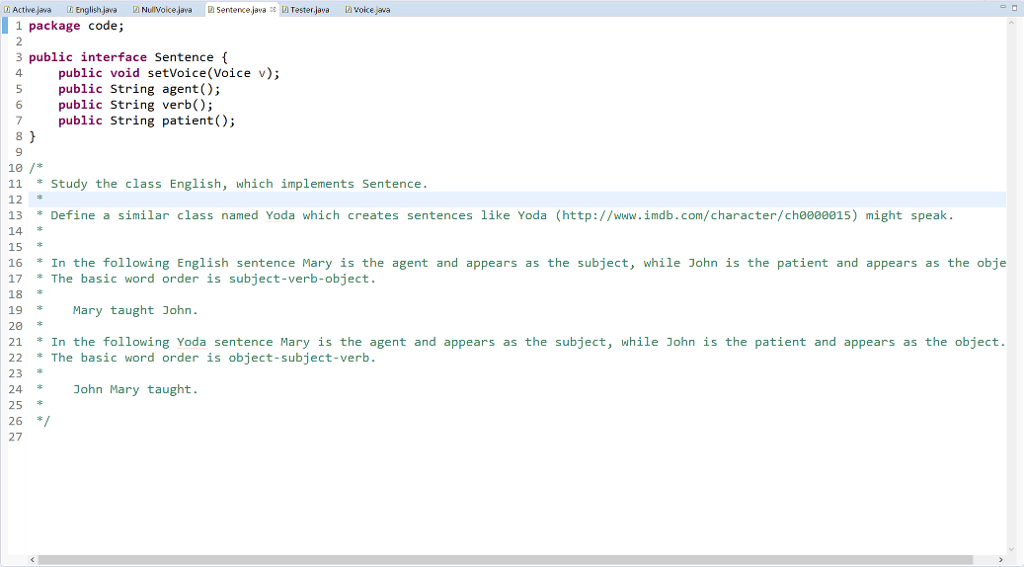Click the horizontal scrollbar thumb

(x=505, y=560)
